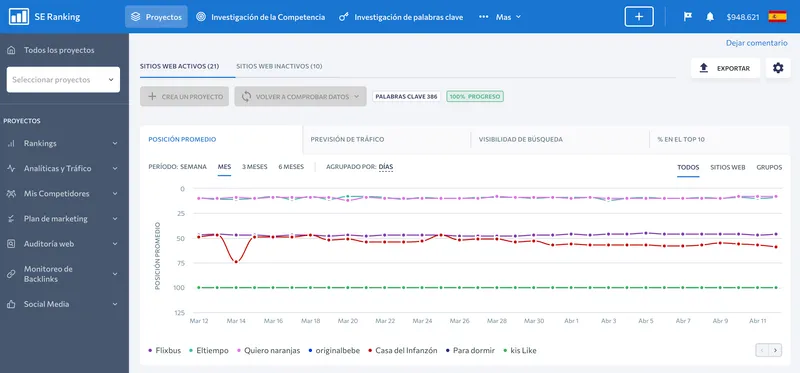Switch to Sitios web inactivos (10) tab
800x373 pixels.
click(279, 66)
